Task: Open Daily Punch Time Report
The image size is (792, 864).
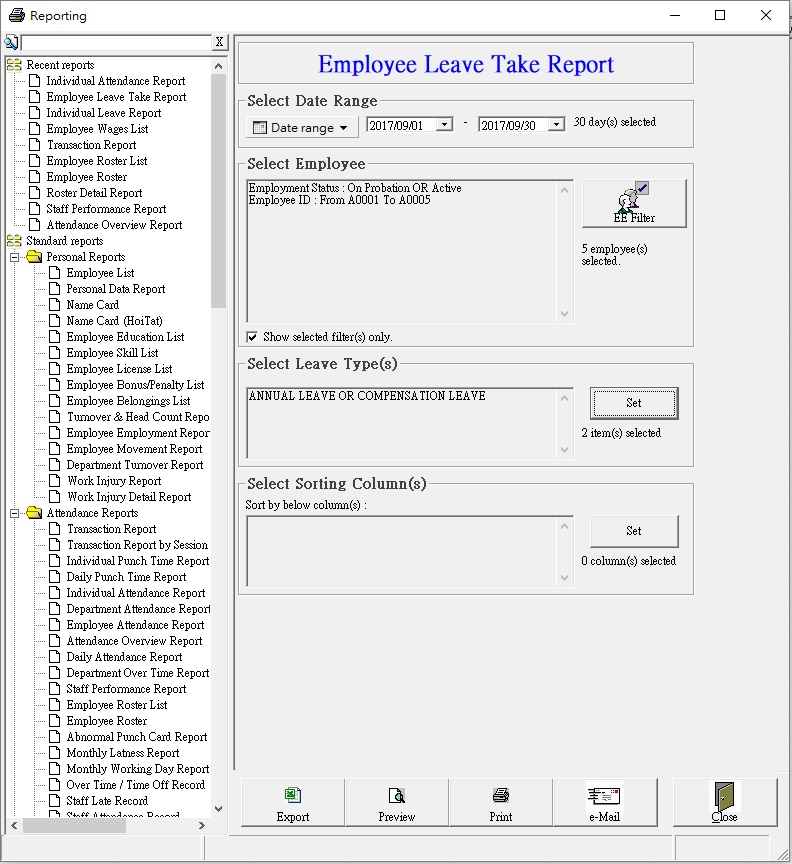Action: (126, 577)
